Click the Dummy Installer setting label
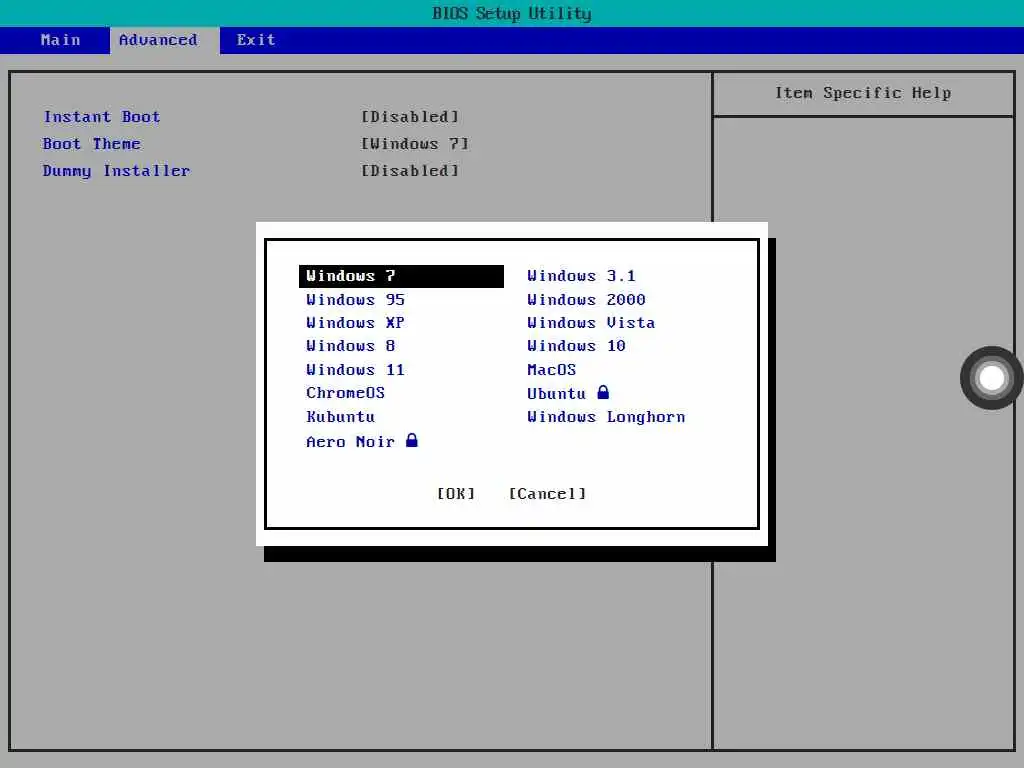The width and height of the screenshot is (1024, 768). coord(116,170)
